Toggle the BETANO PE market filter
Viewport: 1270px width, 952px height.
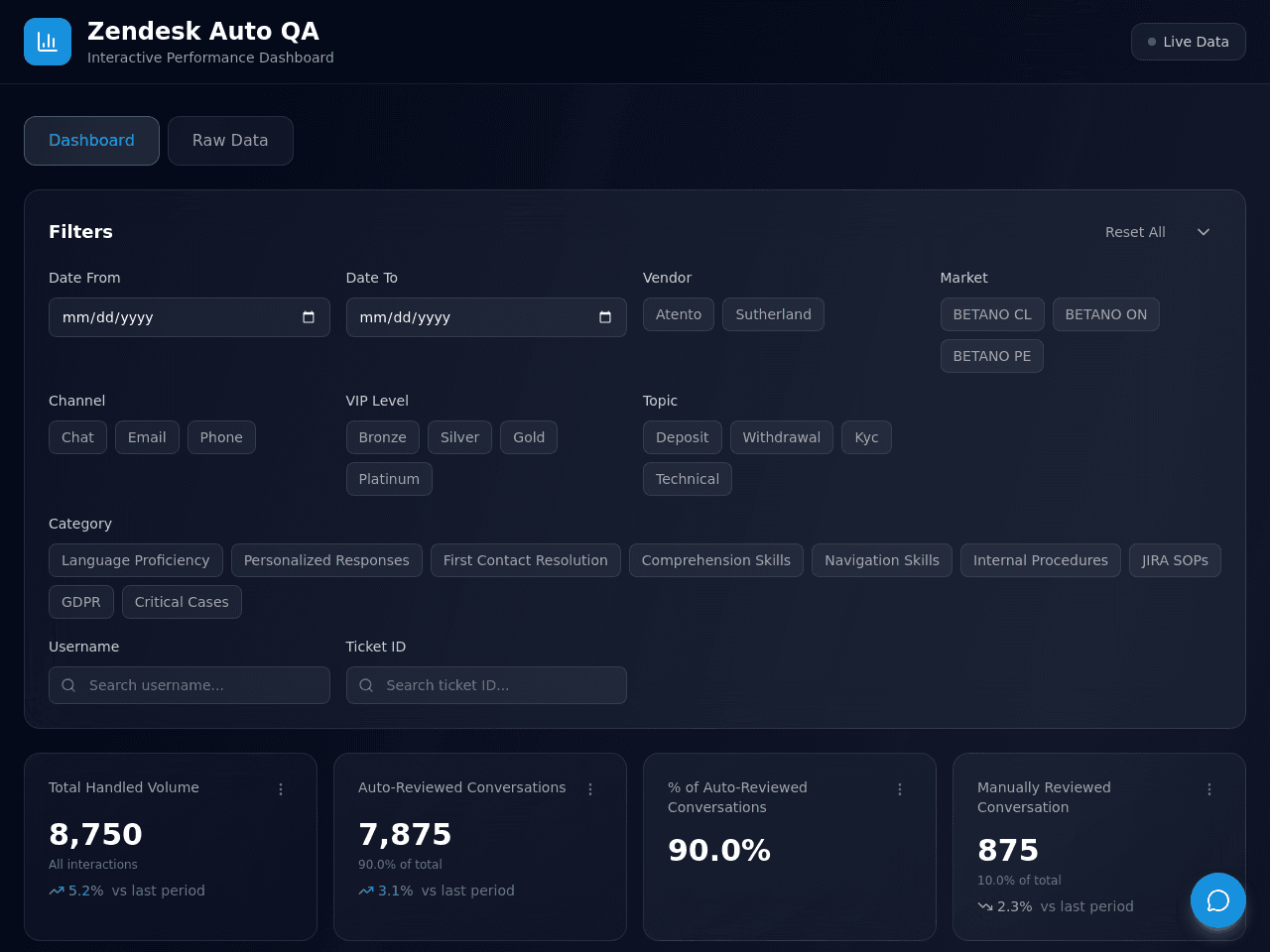992,356
